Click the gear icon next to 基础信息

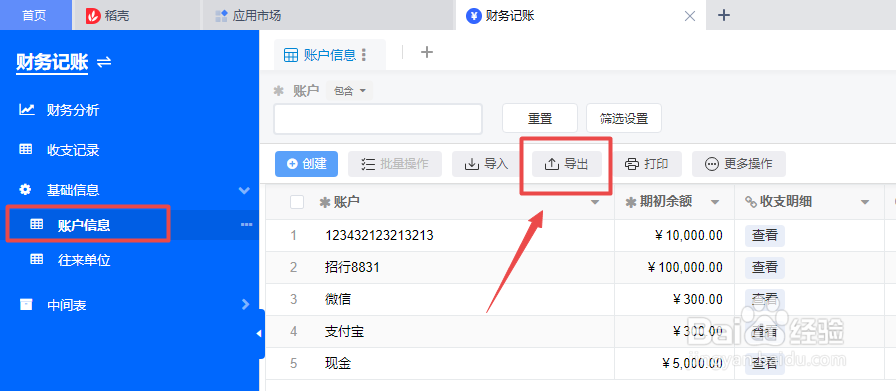25,190
